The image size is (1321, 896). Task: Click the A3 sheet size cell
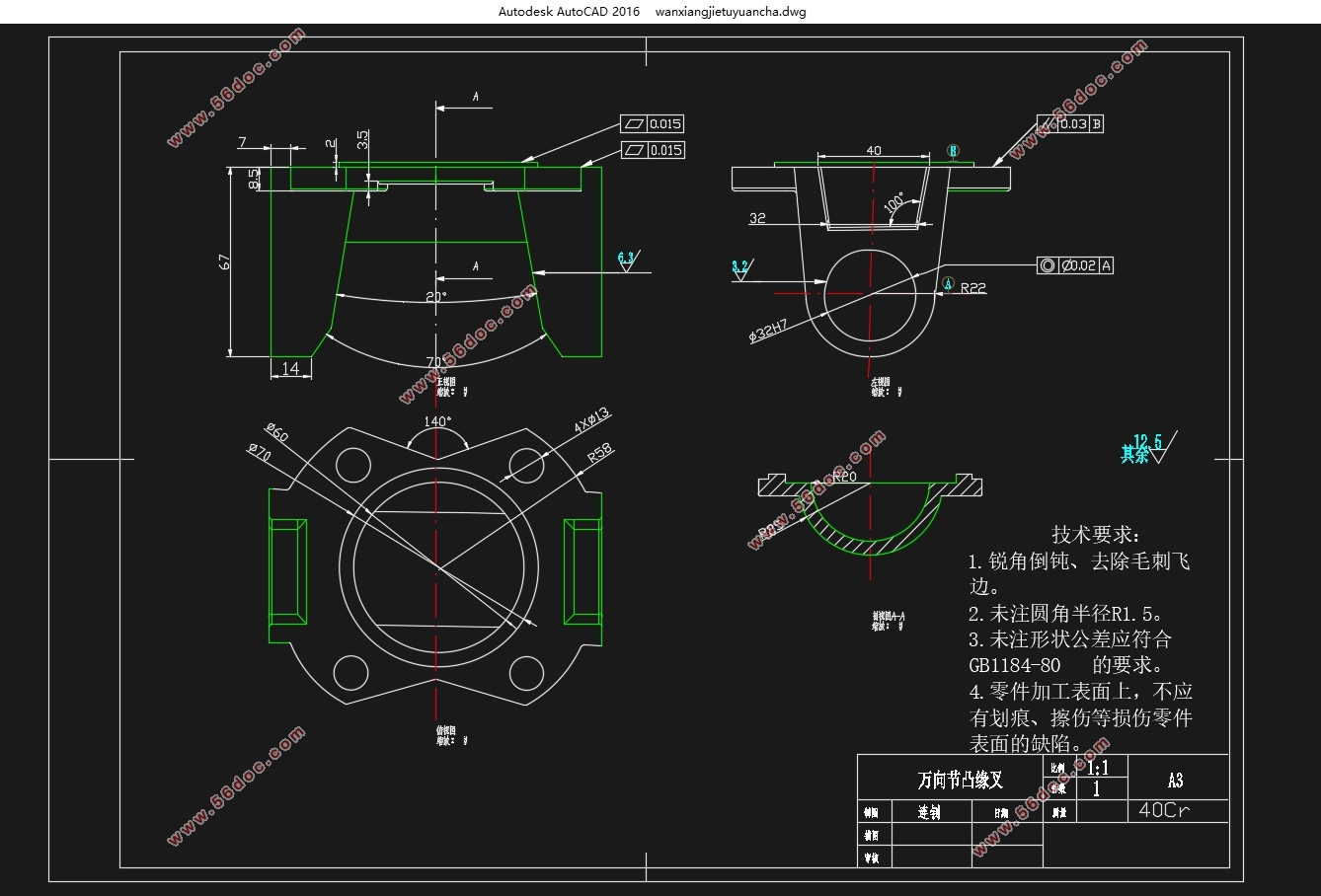pyautogui.click(x=1175, y=781)
